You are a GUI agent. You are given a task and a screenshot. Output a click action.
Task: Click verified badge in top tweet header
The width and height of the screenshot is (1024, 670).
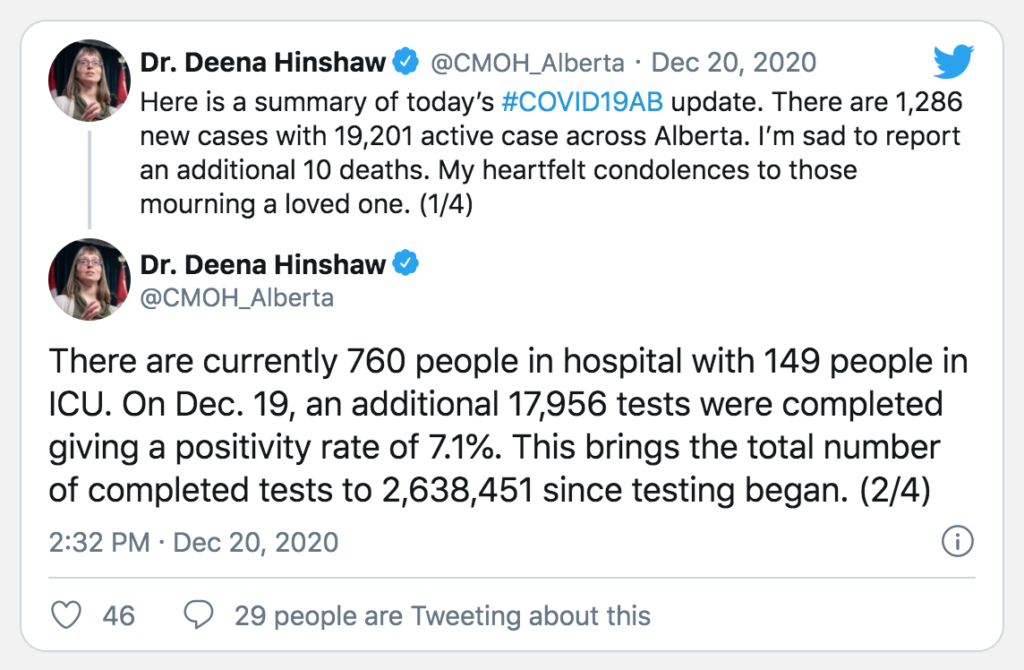pyautogui.click(x=405, y=63)
